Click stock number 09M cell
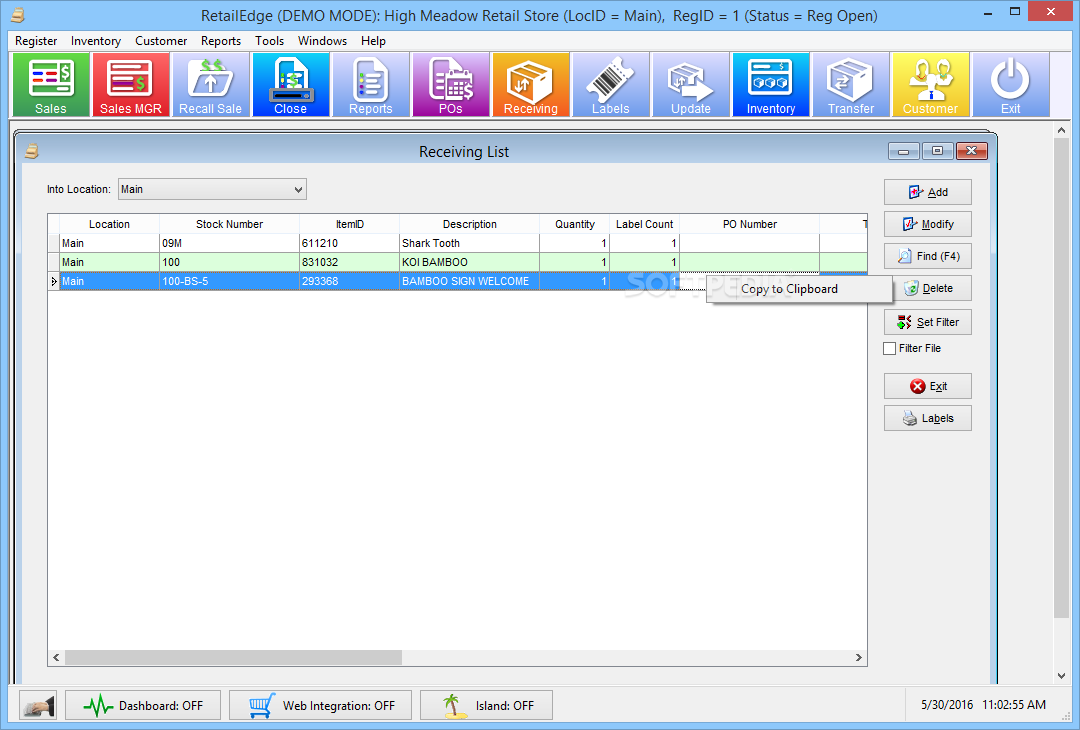 point(229,243)
